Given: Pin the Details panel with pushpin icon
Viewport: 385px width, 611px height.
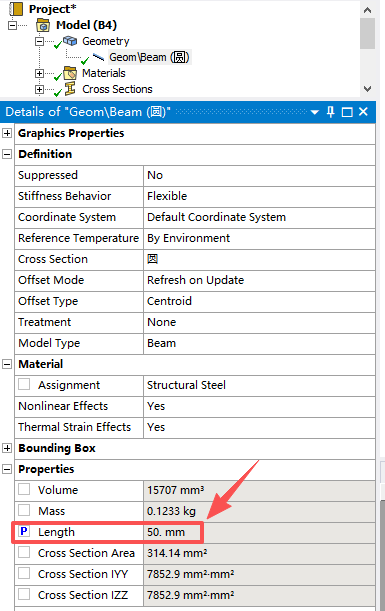Looking at the screenshot, I should click(330, 112).
